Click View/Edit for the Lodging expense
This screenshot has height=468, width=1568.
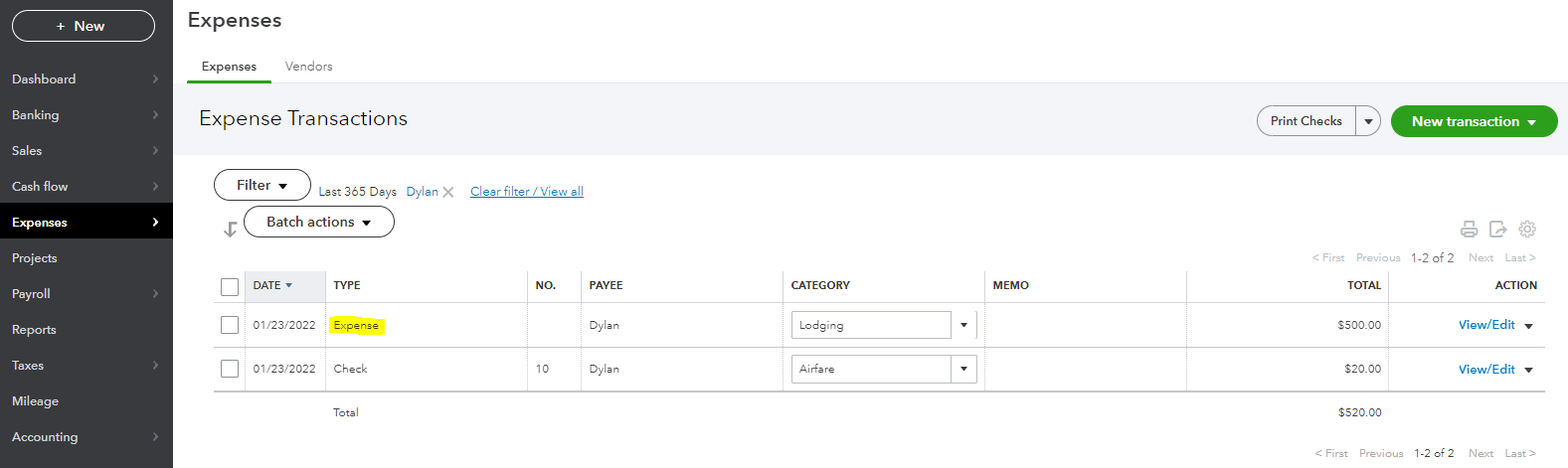pyautogui.click(x=1486, y=325)
